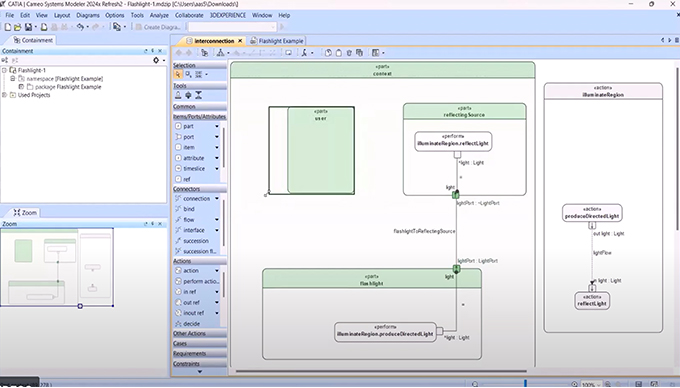
Task: Expand the part palette dropdown arrow
Action: pyautogui.click(x=217, y=126)
